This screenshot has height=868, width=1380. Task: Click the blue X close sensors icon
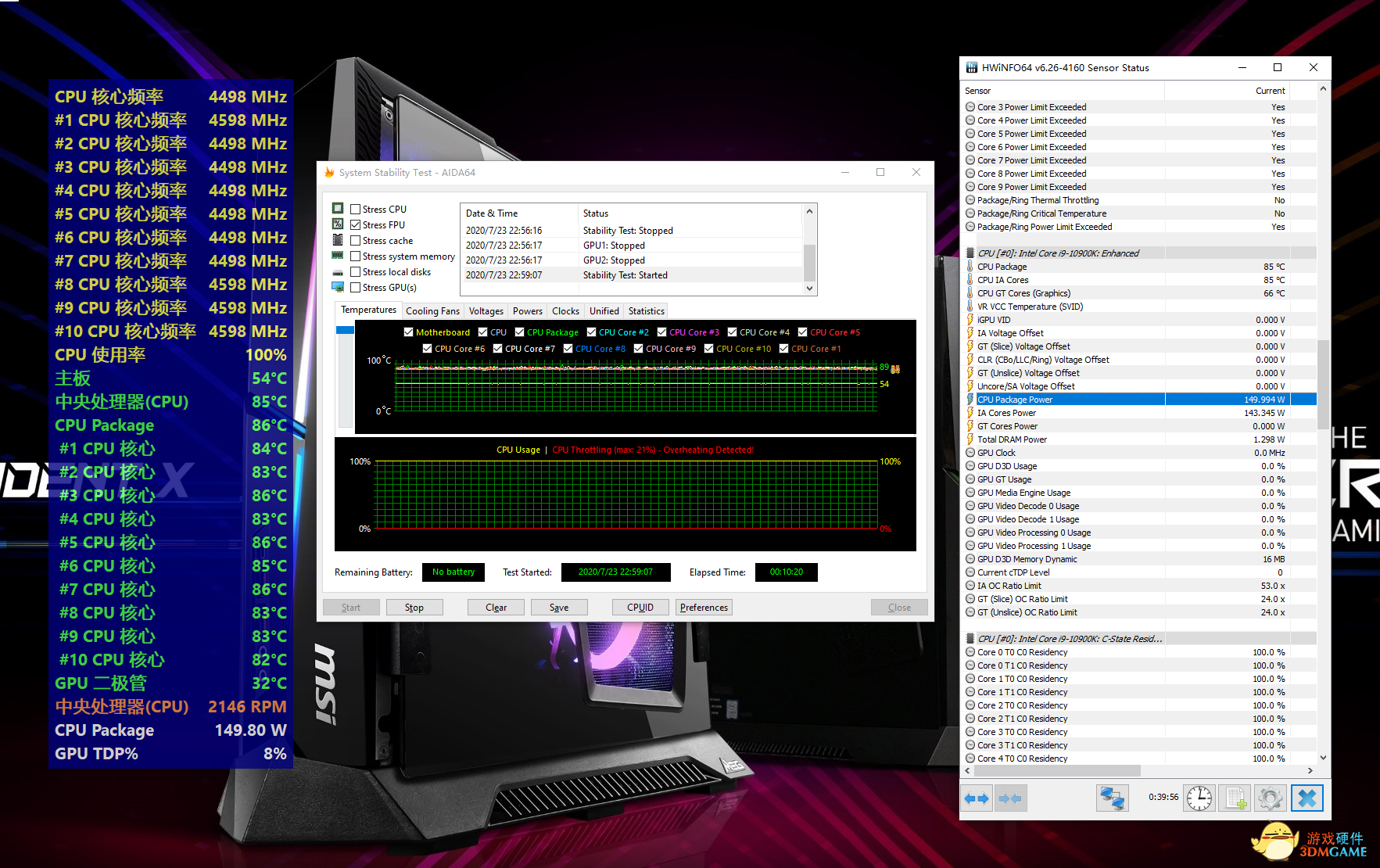click(1307, 798)
